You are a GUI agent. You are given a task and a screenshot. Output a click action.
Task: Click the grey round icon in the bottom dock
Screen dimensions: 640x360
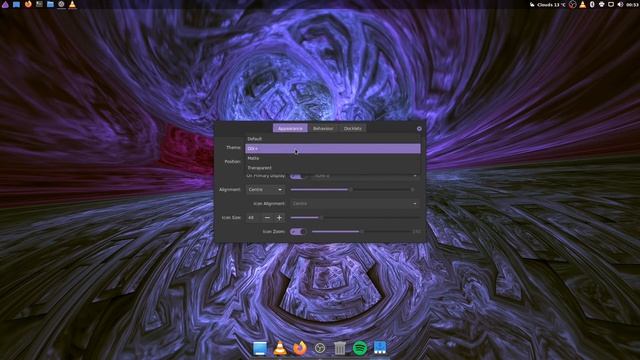pos(320,348)
